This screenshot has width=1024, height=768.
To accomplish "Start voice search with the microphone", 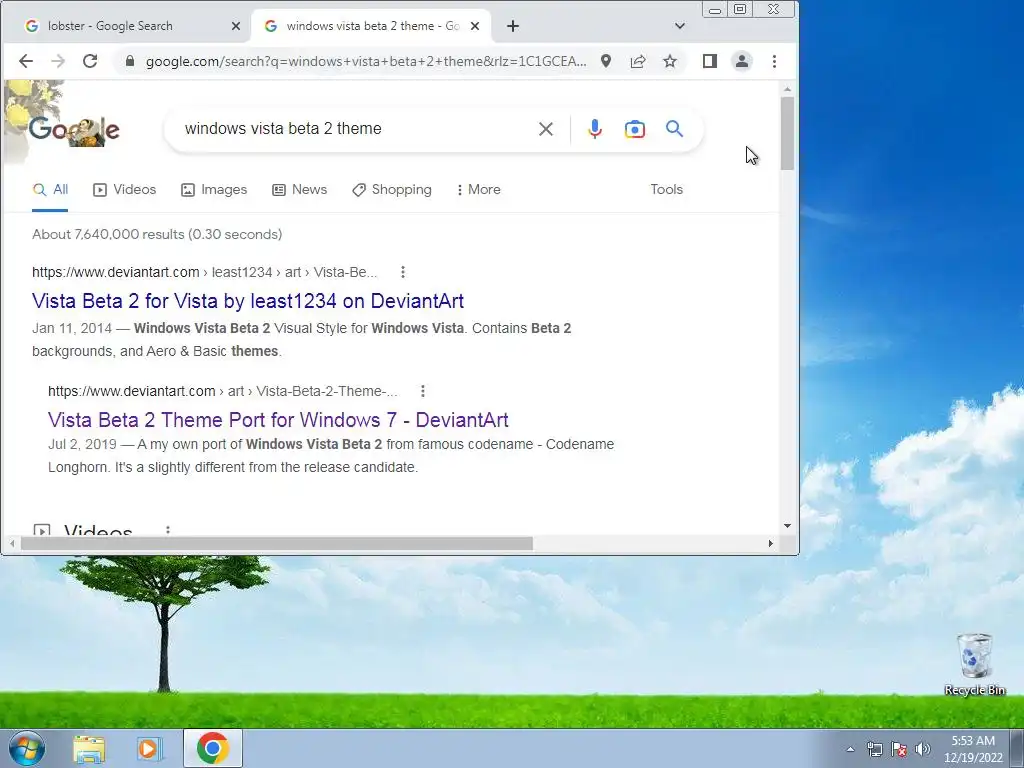I will pos(594,129).
